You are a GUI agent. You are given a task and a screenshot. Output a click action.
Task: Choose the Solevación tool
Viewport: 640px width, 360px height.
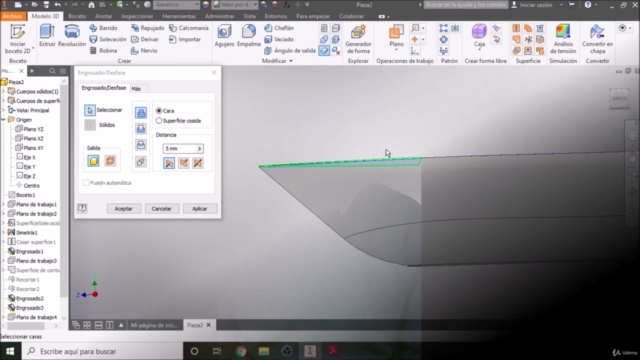point(108,39)
